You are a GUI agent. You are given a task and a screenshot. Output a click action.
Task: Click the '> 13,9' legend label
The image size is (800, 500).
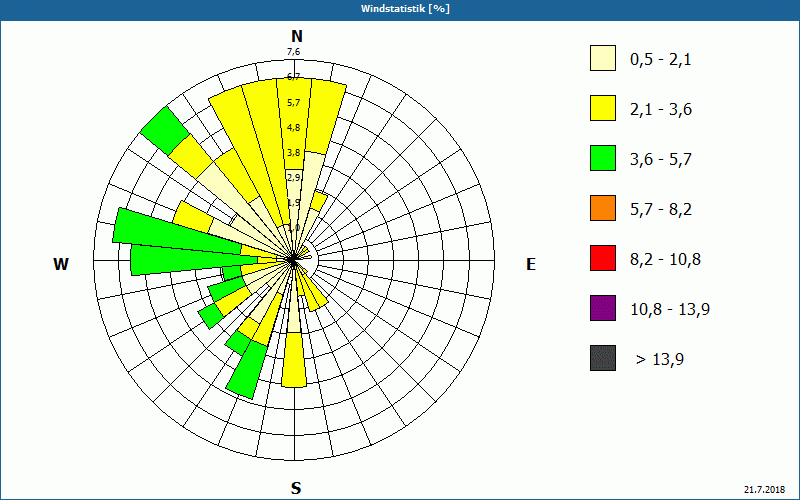(660, 360)
